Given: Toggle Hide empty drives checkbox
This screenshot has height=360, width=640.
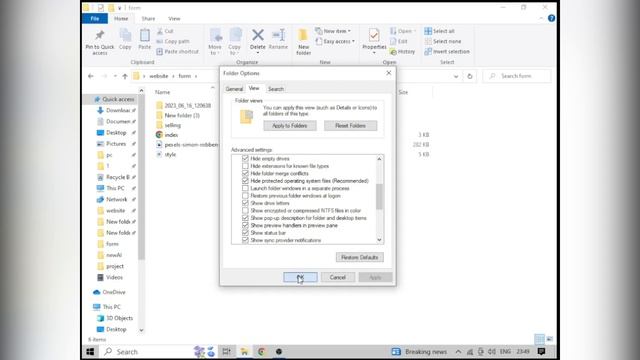Looking at the screenshot, I should pos(245,158).
